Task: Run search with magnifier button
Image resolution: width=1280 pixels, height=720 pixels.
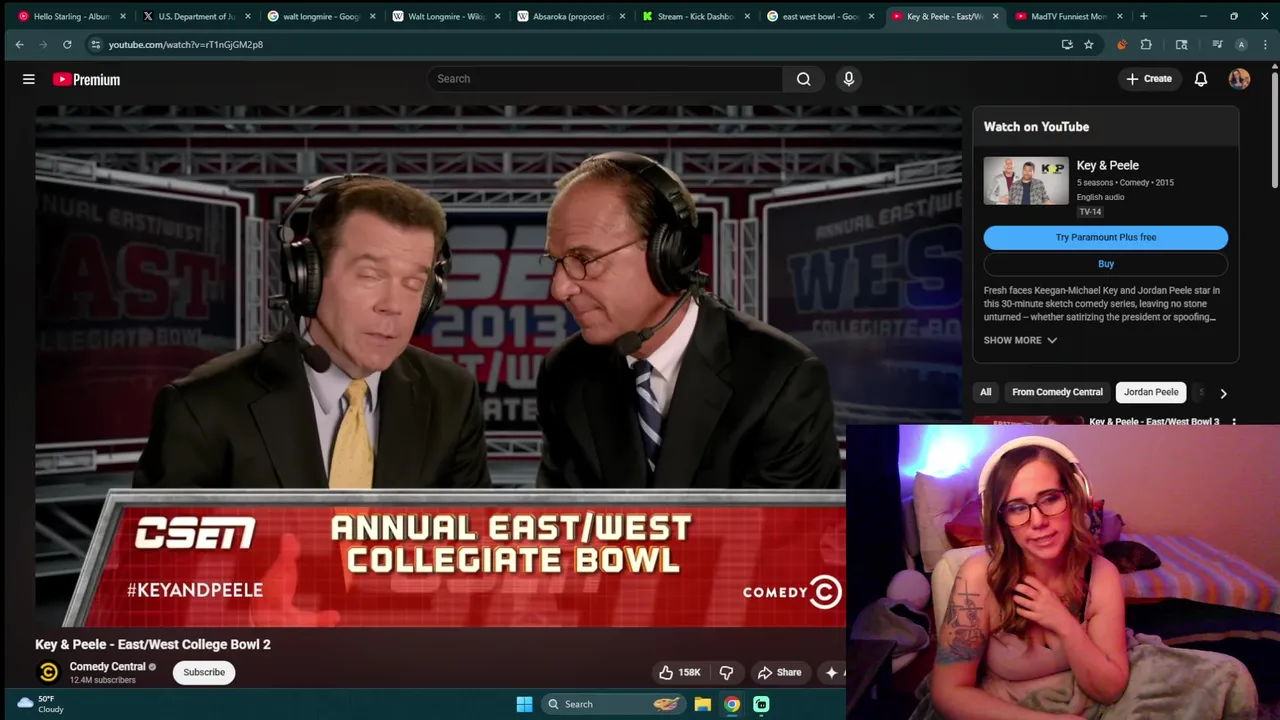Action: coord(804,79)
